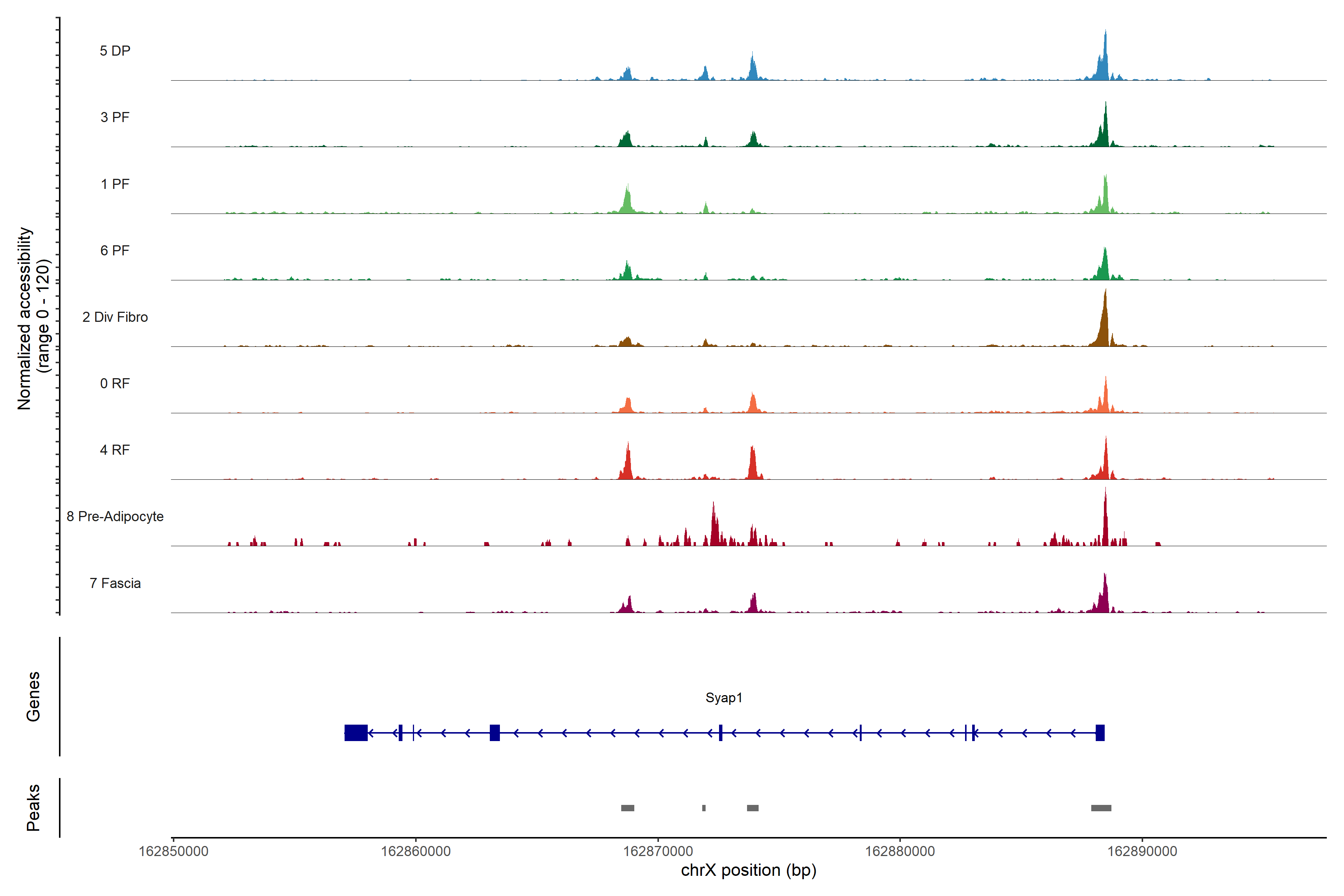This screenshot has width=1344, height=896.
Task: Click the rightmost gray peak bar
Action: (1101, 808)
